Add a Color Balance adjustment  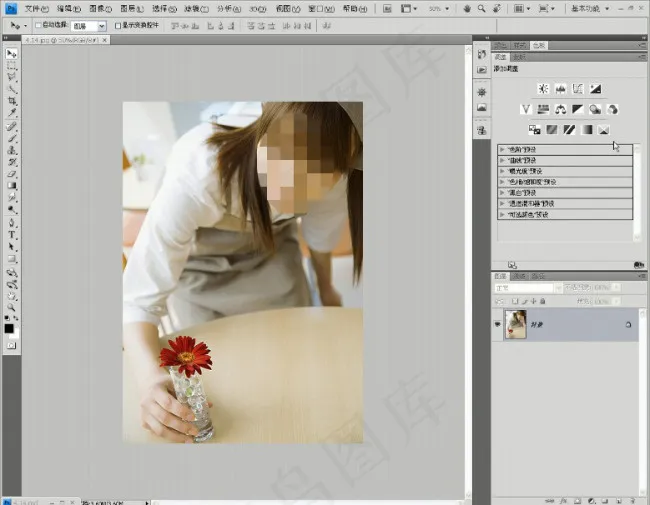point(561,109)
